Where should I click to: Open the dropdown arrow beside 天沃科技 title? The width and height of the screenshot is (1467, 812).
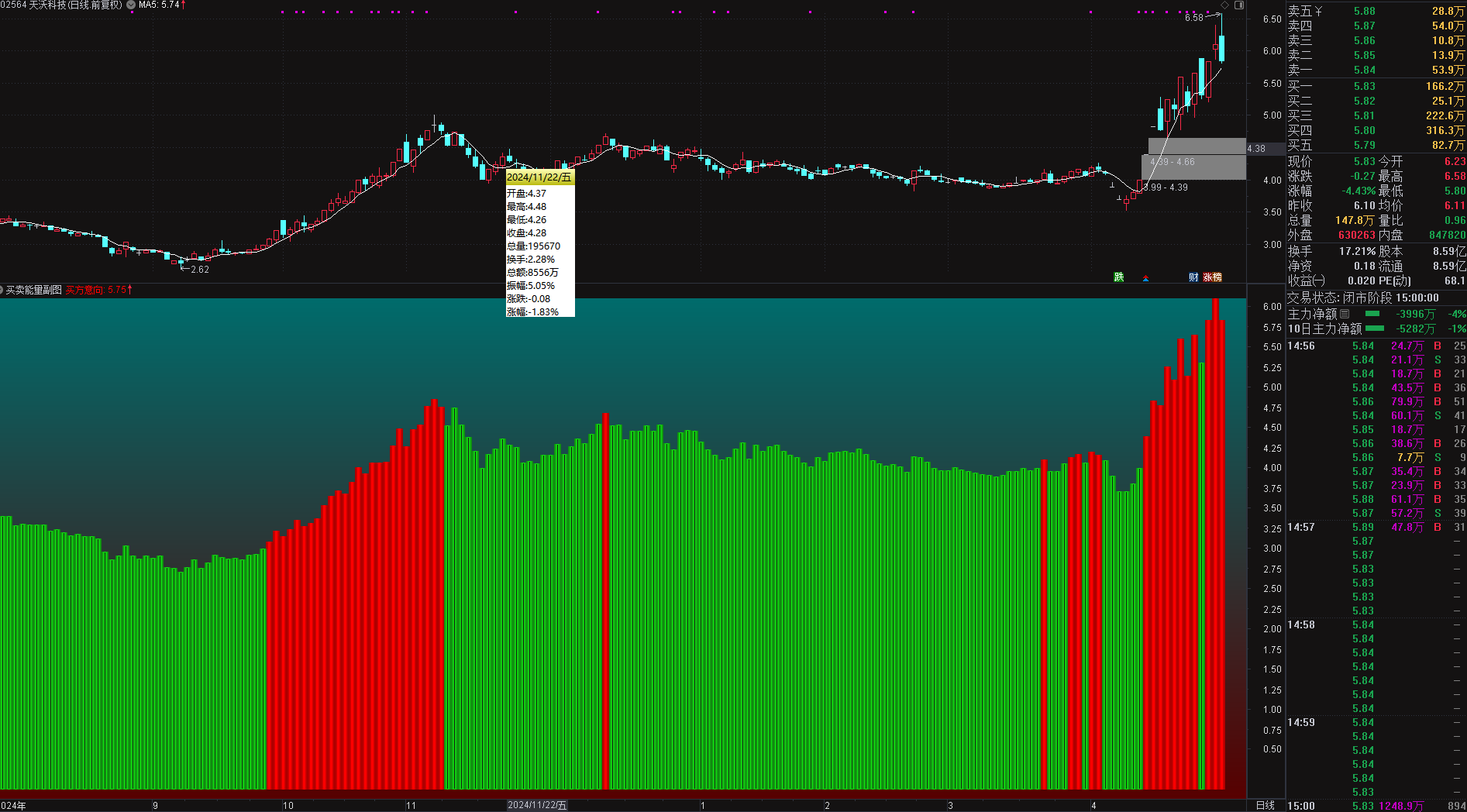(131, 5)
